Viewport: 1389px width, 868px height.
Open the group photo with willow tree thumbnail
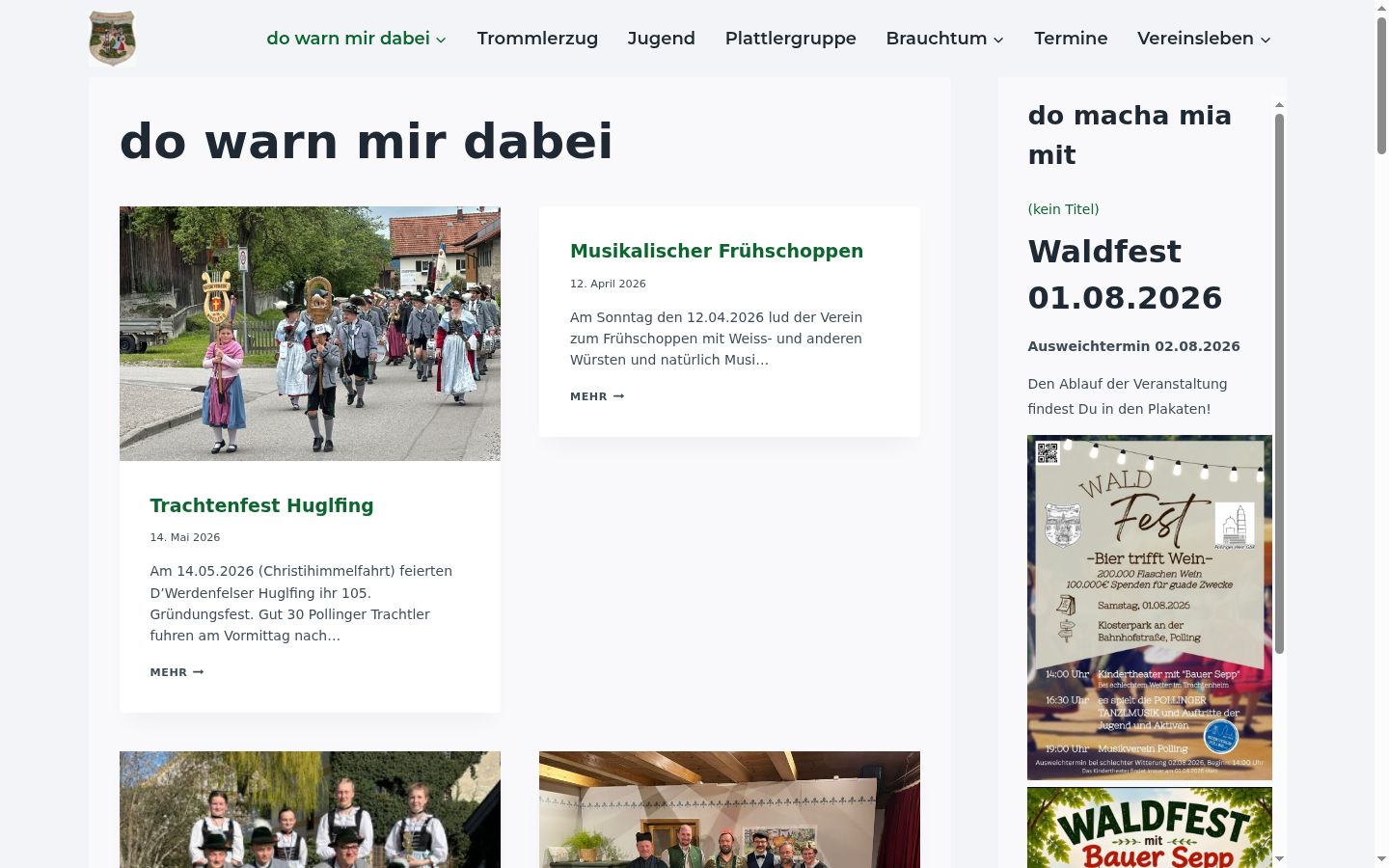click(x=310, y=809)
